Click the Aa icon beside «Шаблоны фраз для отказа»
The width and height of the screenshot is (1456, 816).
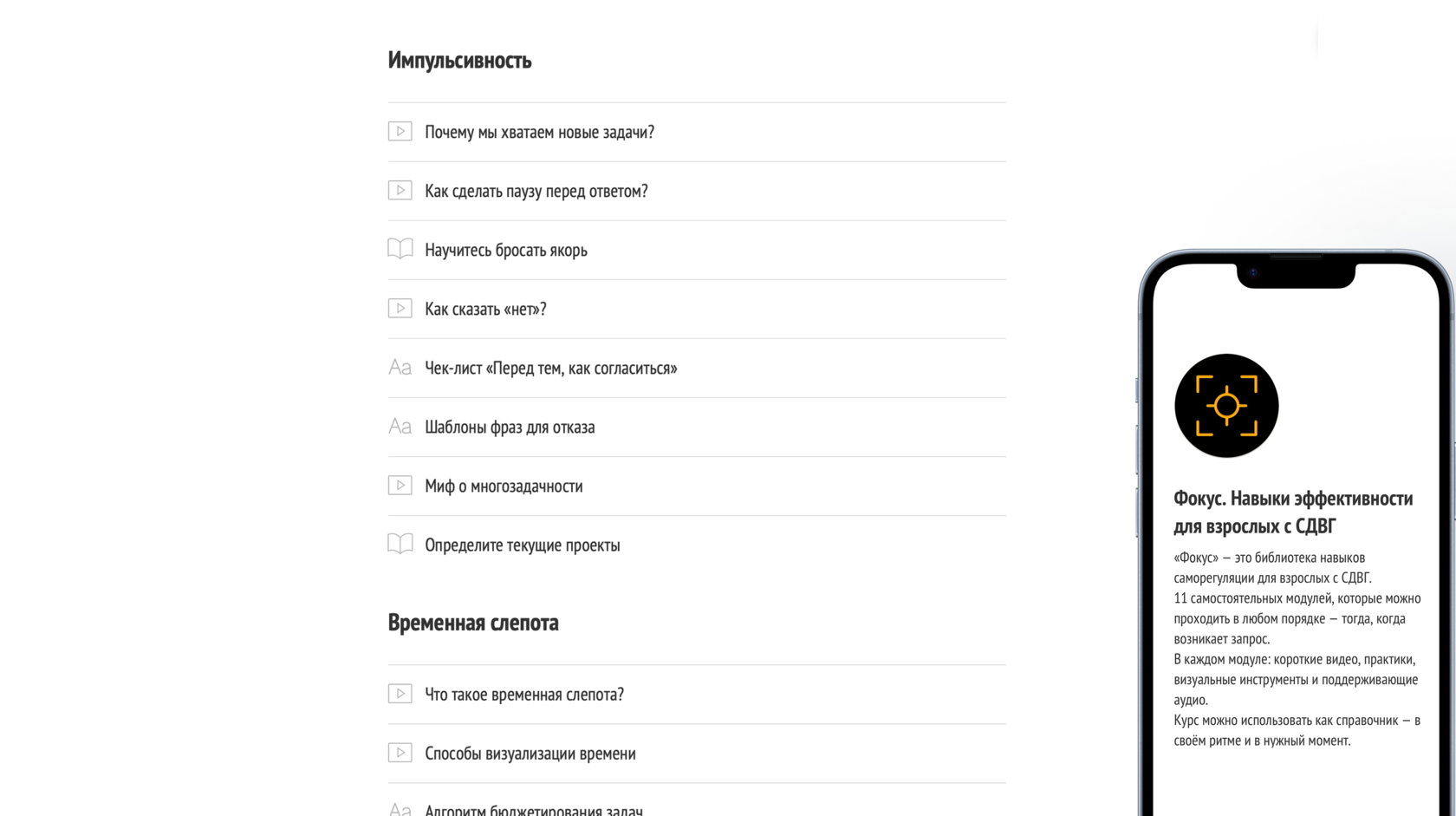tap(400, 427)
